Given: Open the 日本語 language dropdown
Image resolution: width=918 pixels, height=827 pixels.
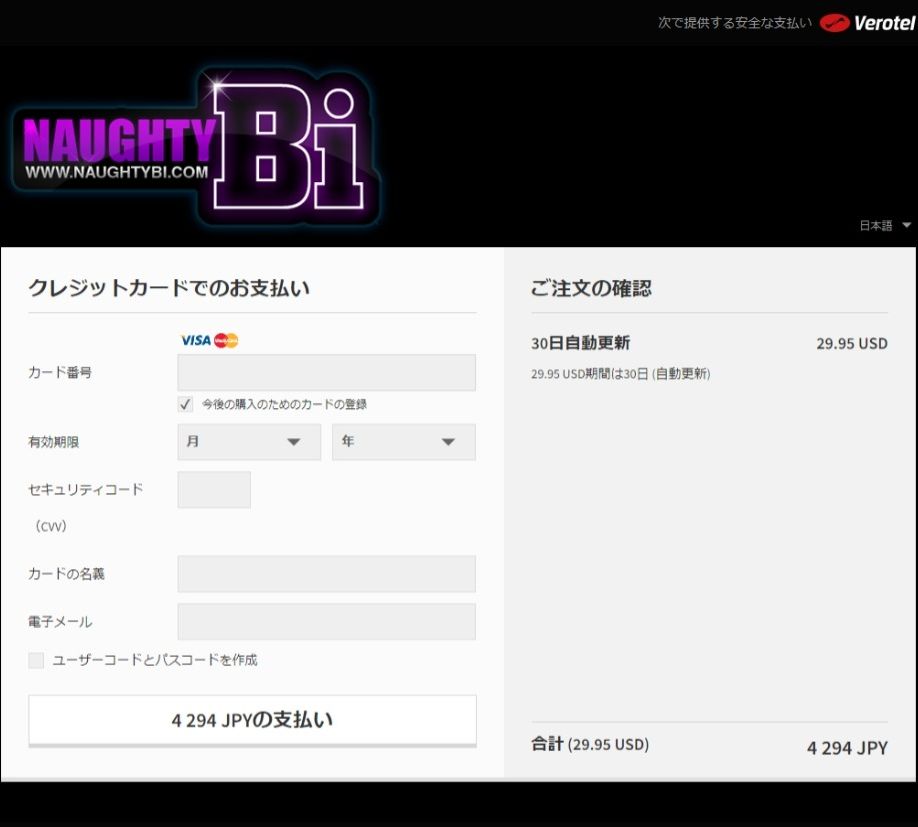Looking at the screenshot, I should coord(885,226).
